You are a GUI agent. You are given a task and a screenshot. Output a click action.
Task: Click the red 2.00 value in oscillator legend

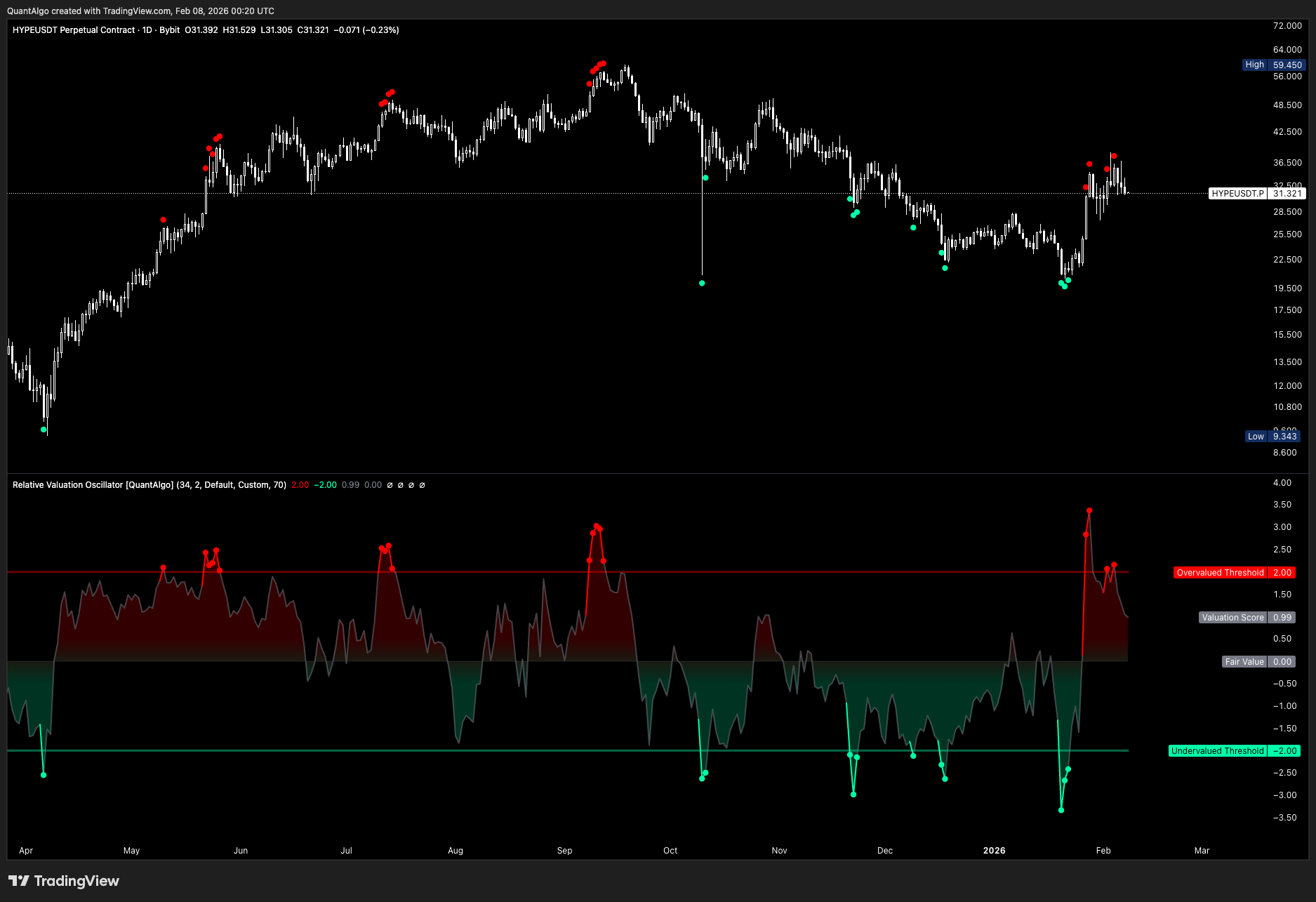click(300, 485)
